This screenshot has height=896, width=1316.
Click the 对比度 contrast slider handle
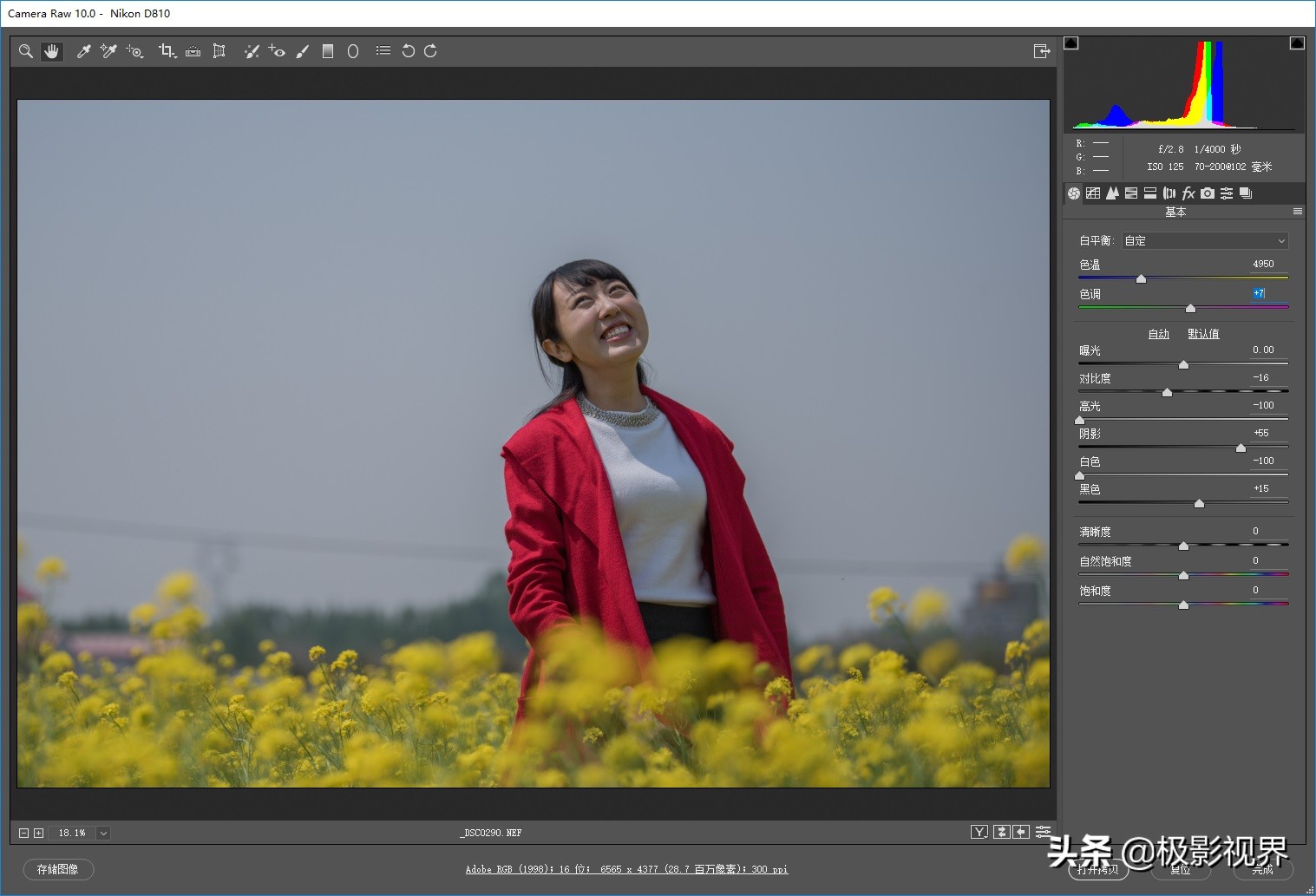pyautogui.click(x=1167, y=392)
